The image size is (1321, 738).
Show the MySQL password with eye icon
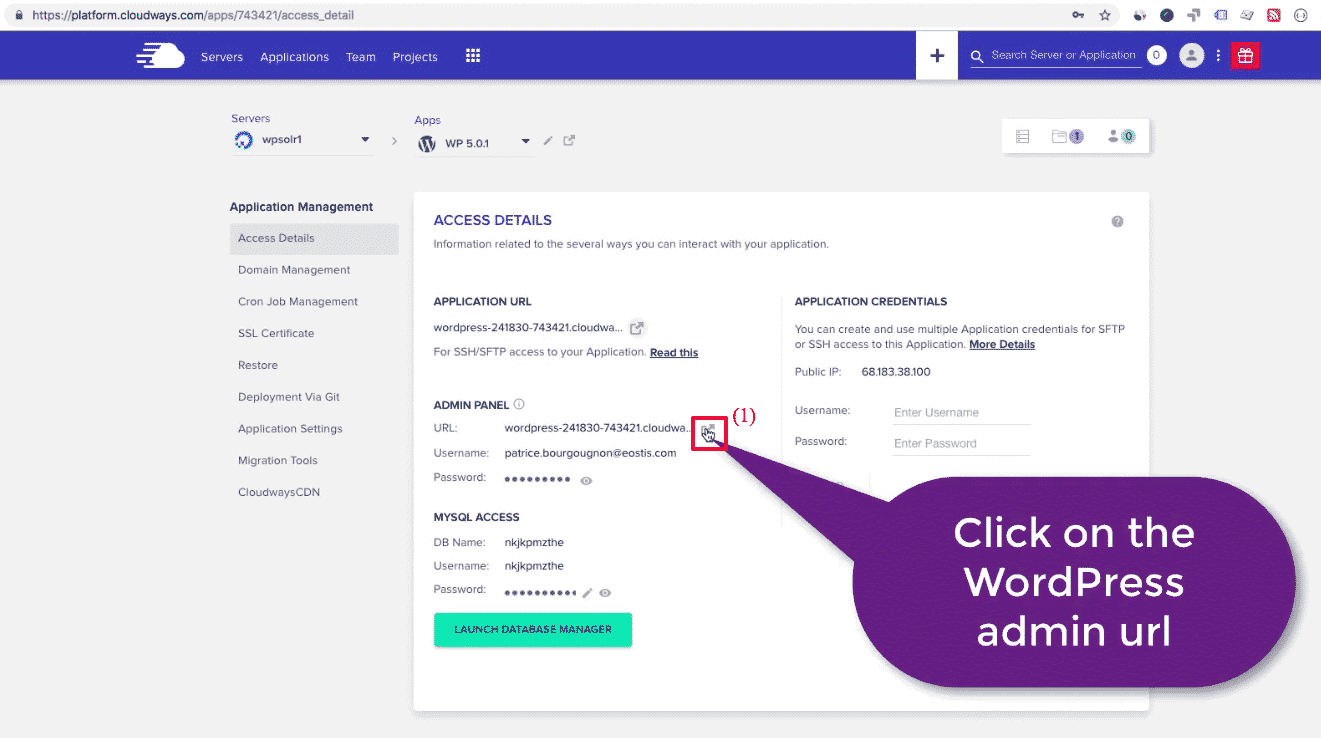(x=605, y=592)
